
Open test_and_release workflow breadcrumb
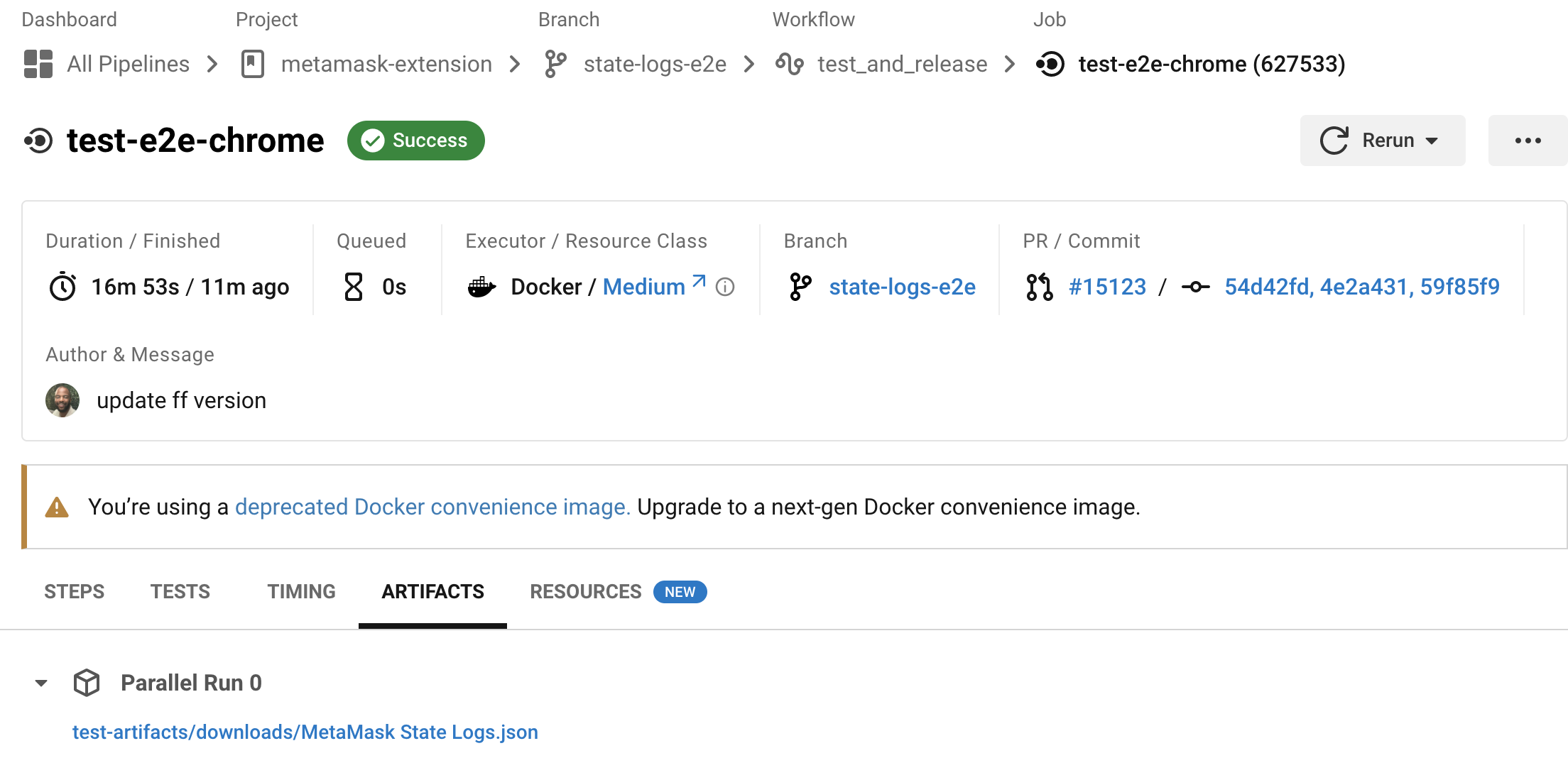[903, 64]
